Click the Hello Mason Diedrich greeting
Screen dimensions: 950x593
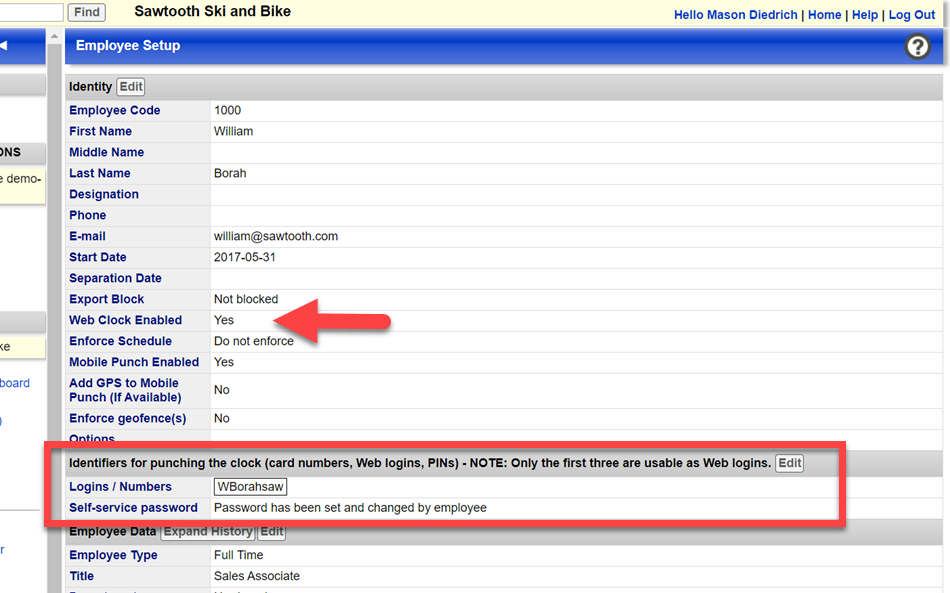(x=737, y=15)
